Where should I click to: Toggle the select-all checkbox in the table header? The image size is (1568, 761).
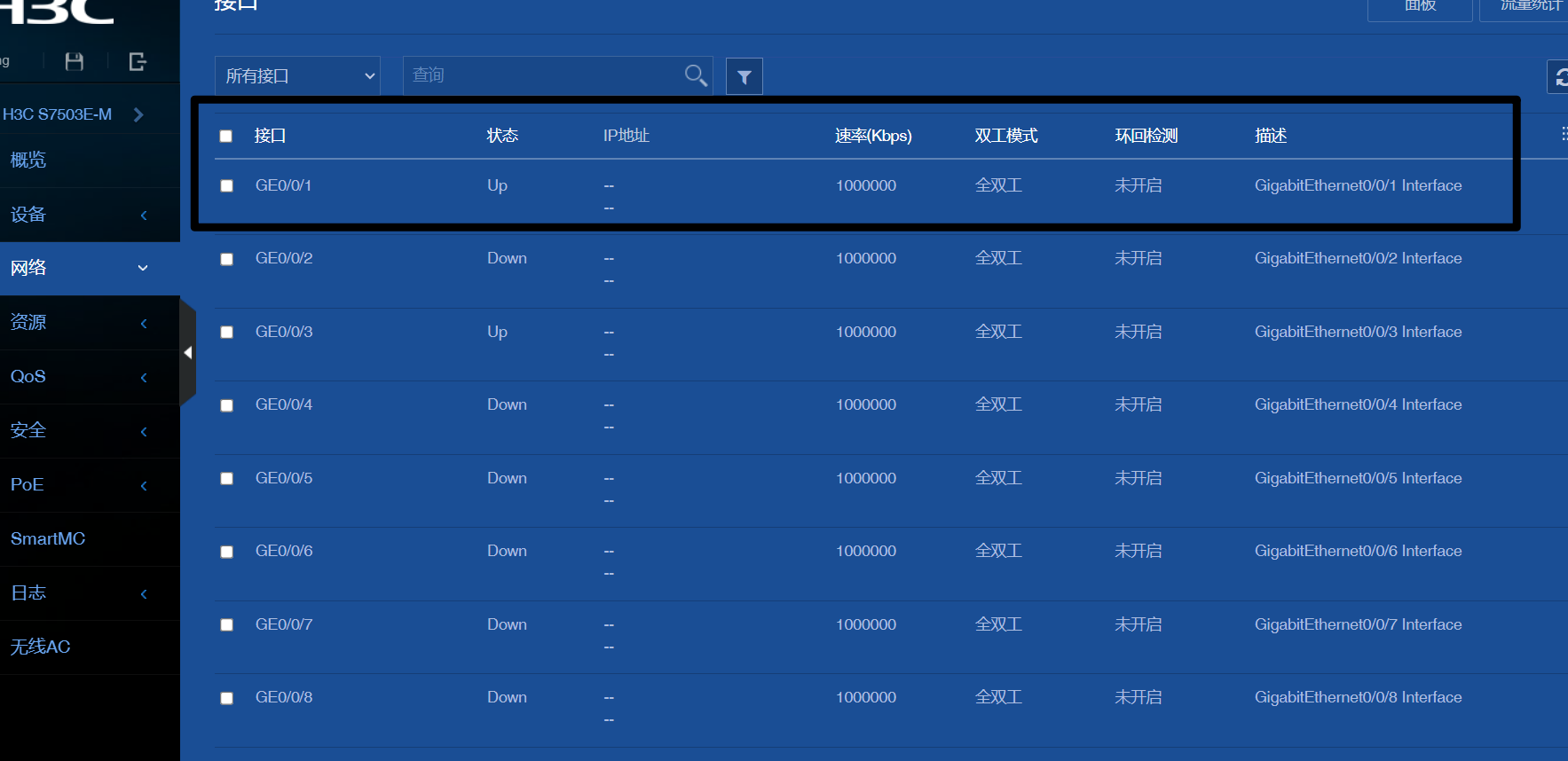(x=226, y=136)
